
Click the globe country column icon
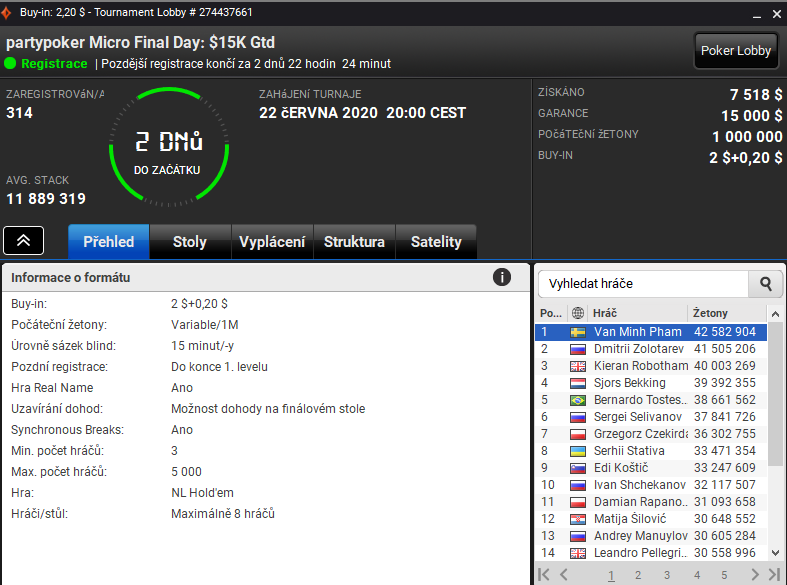(578, 313)
